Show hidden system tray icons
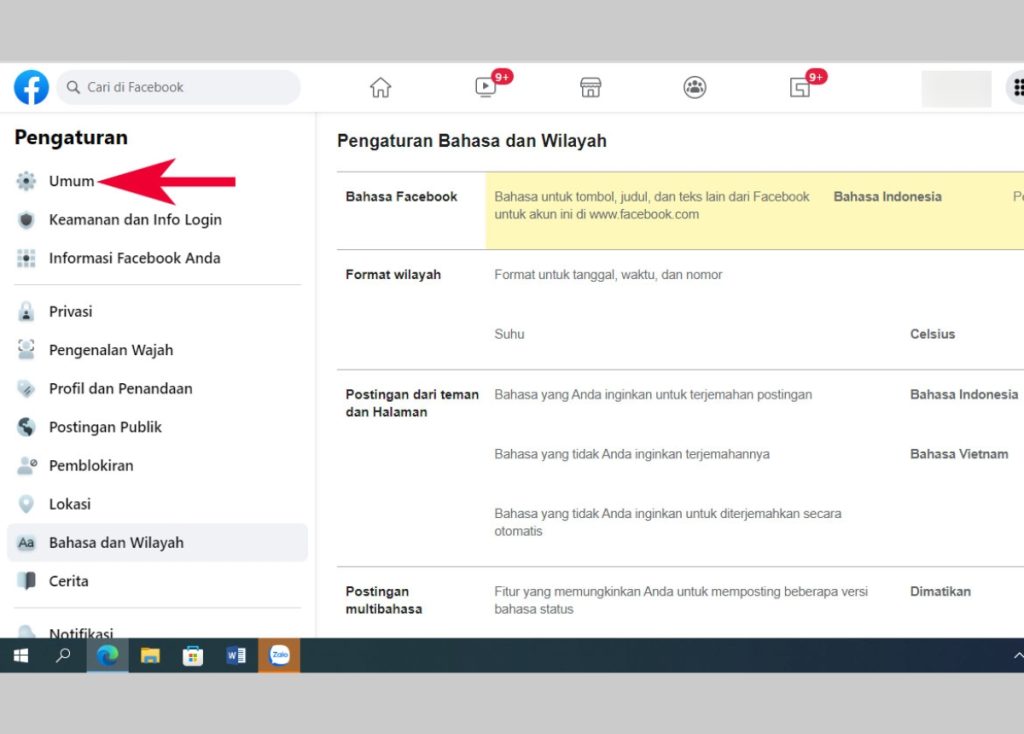Image resolution: width=1024 pixels, height=734 pixels. (x=1017, y=655)
